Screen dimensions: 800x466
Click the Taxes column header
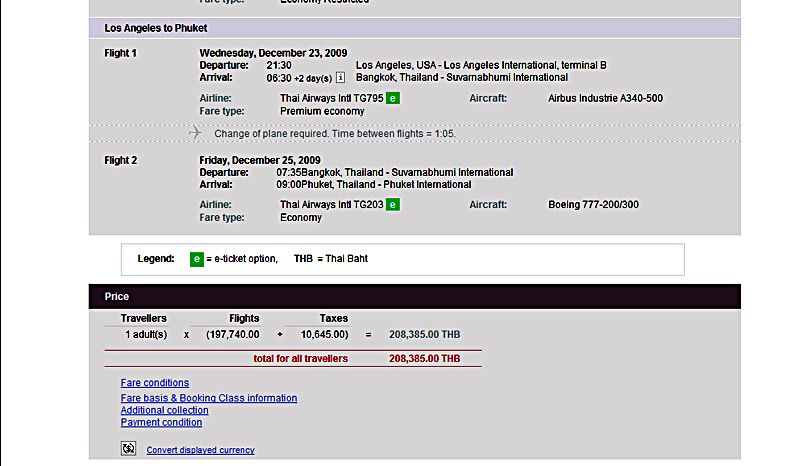pyautogui.click(x=334, y=318)
